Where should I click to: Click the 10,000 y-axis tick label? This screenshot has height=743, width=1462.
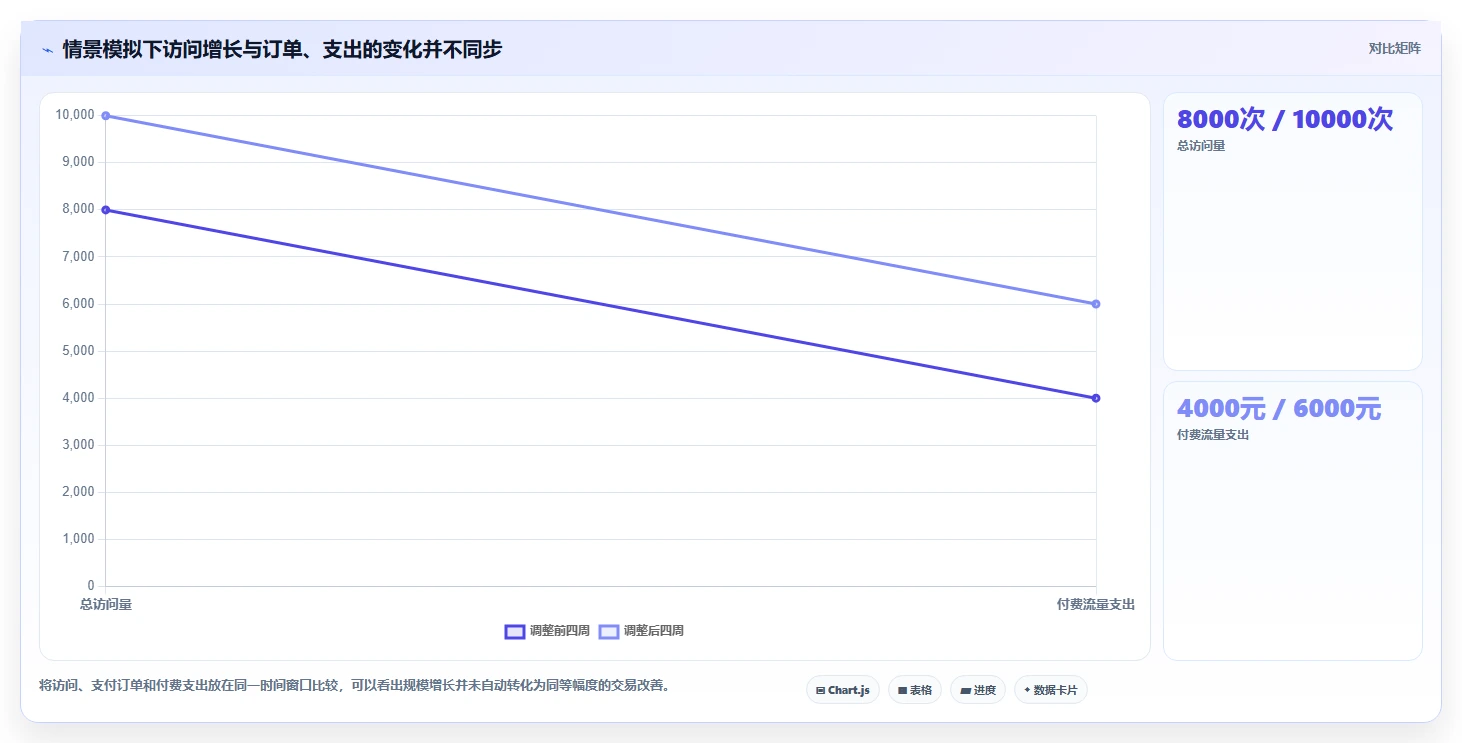(75, 115)
